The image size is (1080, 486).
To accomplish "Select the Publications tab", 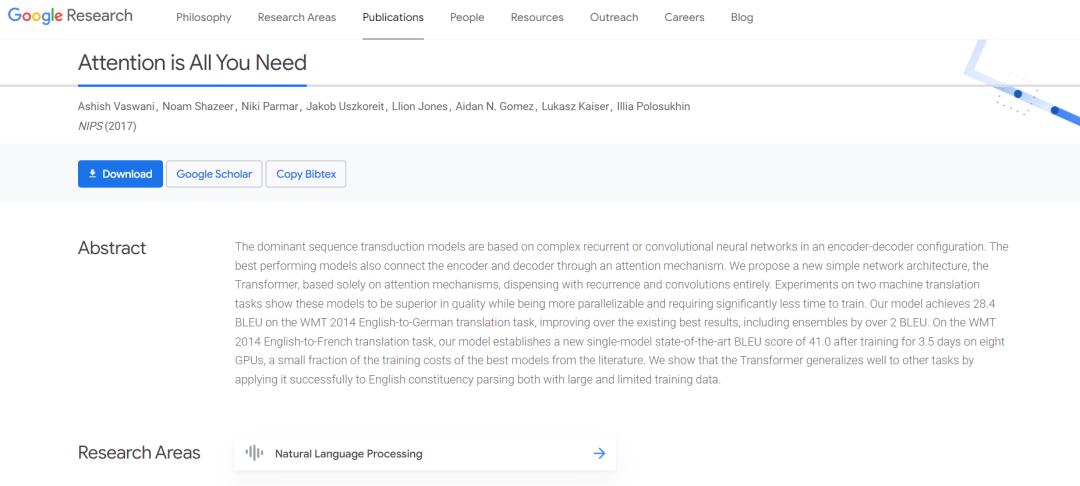I will [x=393, y=17].
